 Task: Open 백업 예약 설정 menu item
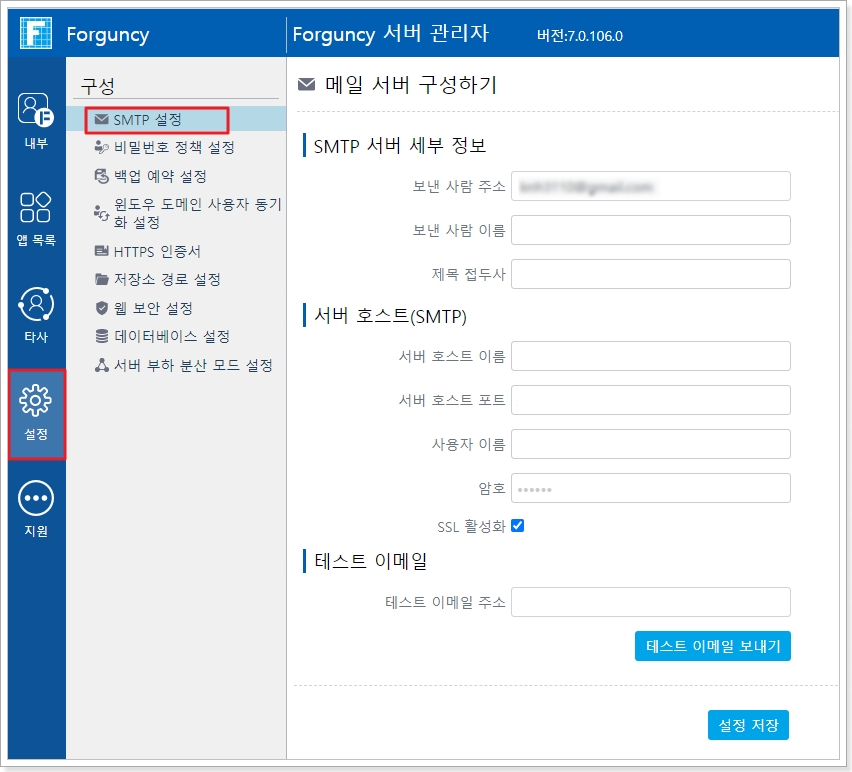[160, 177]
